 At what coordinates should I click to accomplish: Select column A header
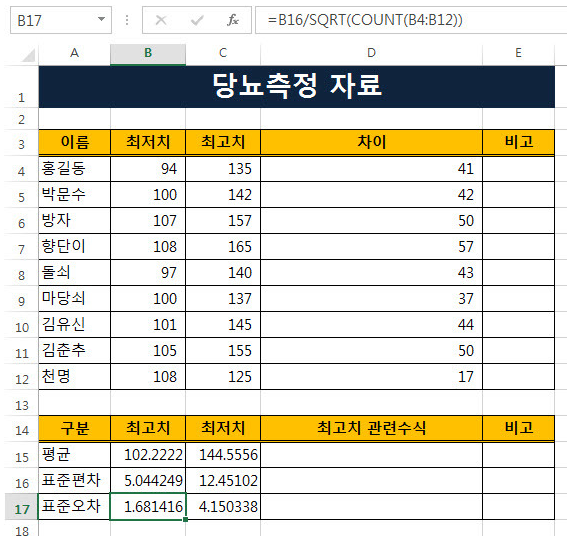74,54
